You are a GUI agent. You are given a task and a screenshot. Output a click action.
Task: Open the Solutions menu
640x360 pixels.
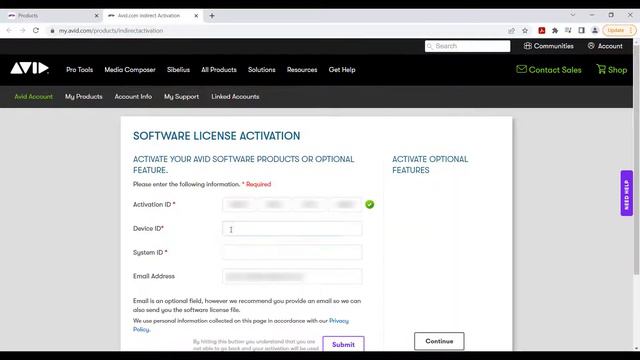click(x=262, y=70)
